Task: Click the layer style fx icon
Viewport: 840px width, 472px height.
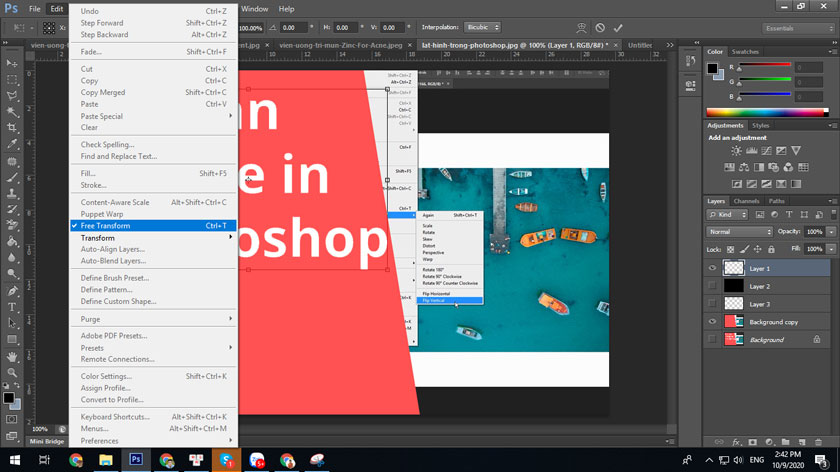Action: [x=736, y=442]
